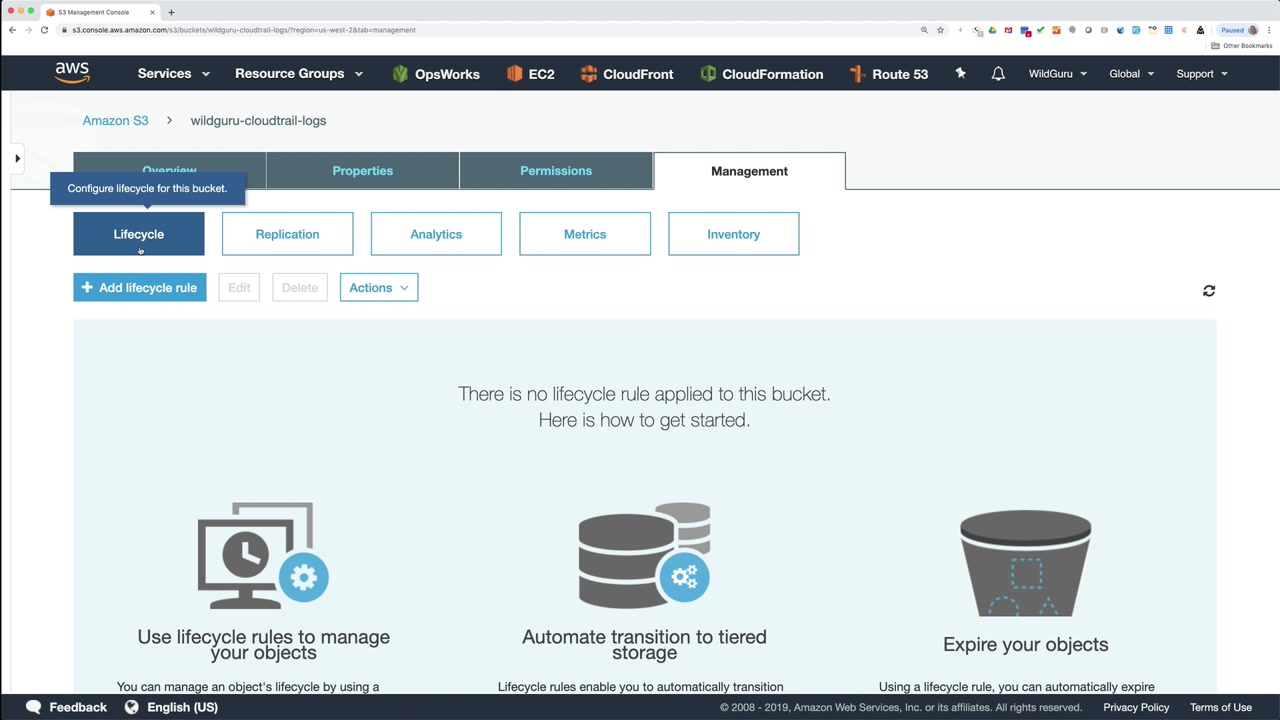Switch to the Permissions tab
Viewport: 1280px width, 720px height.
point(556,171)
